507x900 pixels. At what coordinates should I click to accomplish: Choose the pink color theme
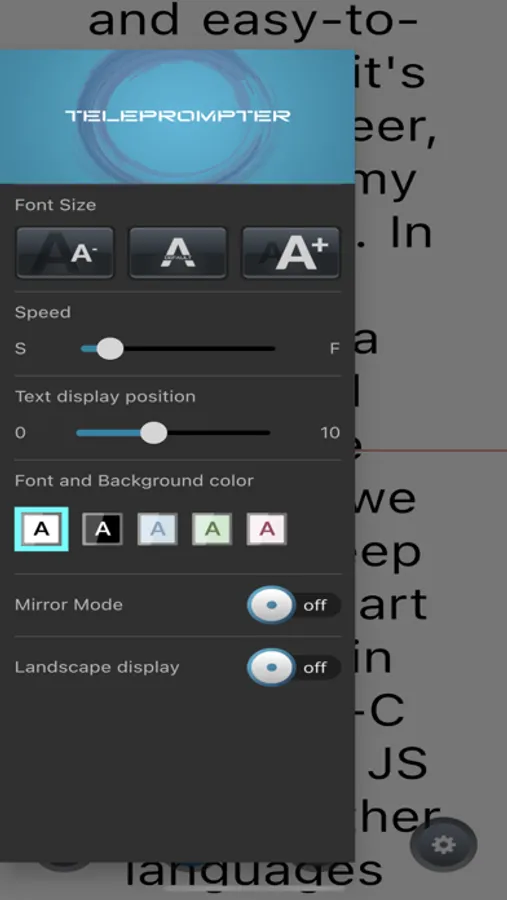(x=267, y=529)
